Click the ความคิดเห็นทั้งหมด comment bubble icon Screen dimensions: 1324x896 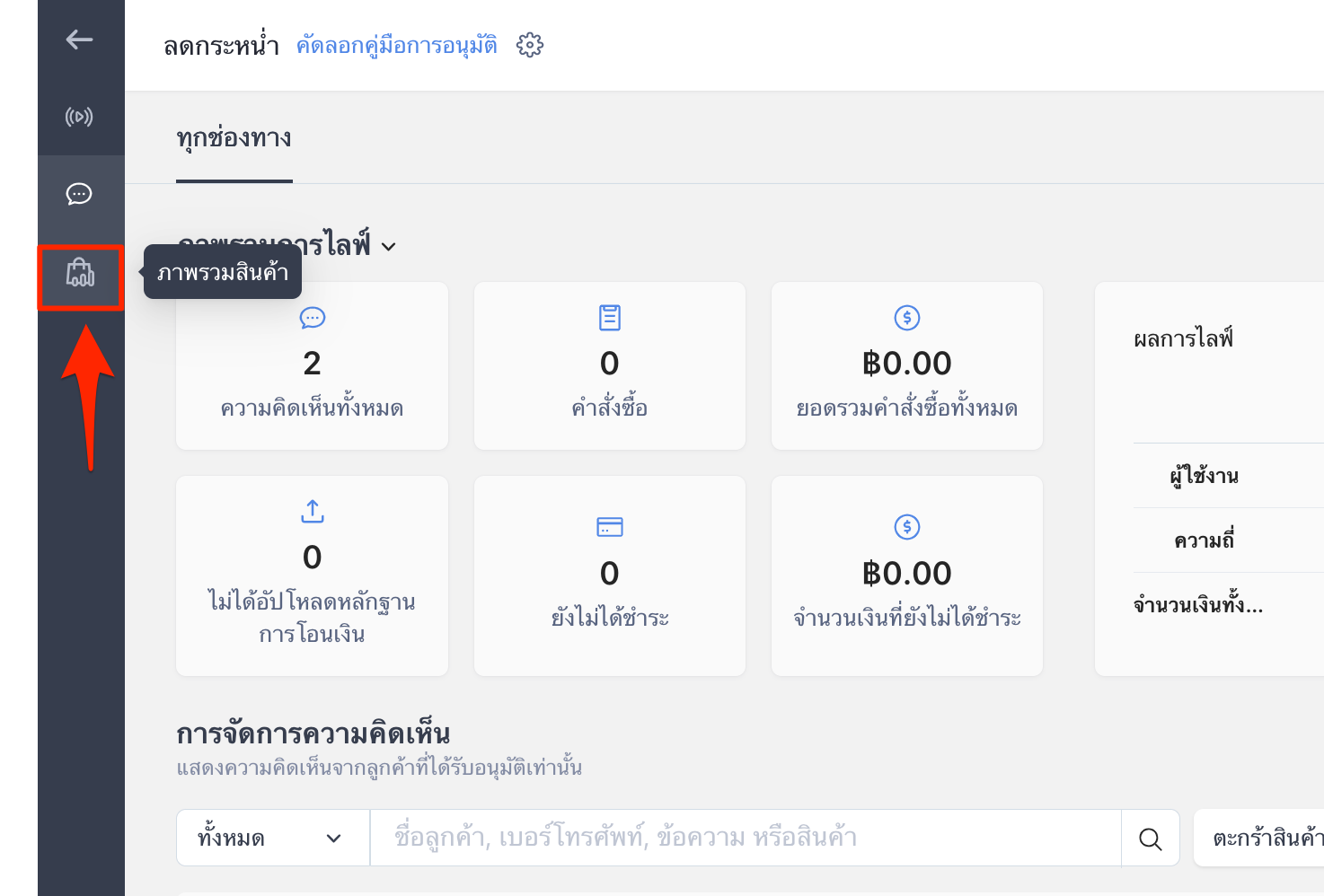click(x=312, y=318)
